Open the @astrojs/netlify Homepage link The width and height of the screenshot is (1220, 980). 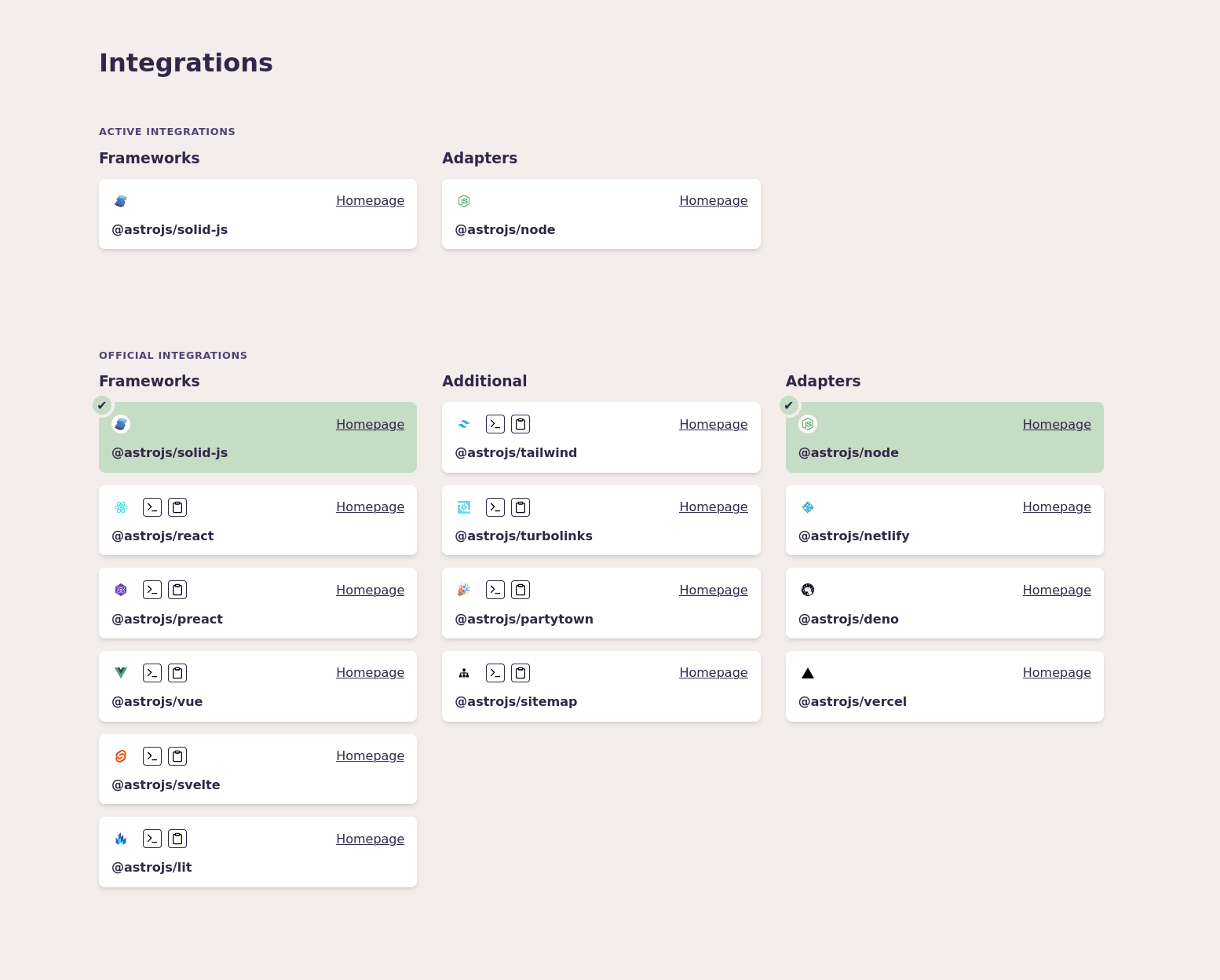point(1057,507)
